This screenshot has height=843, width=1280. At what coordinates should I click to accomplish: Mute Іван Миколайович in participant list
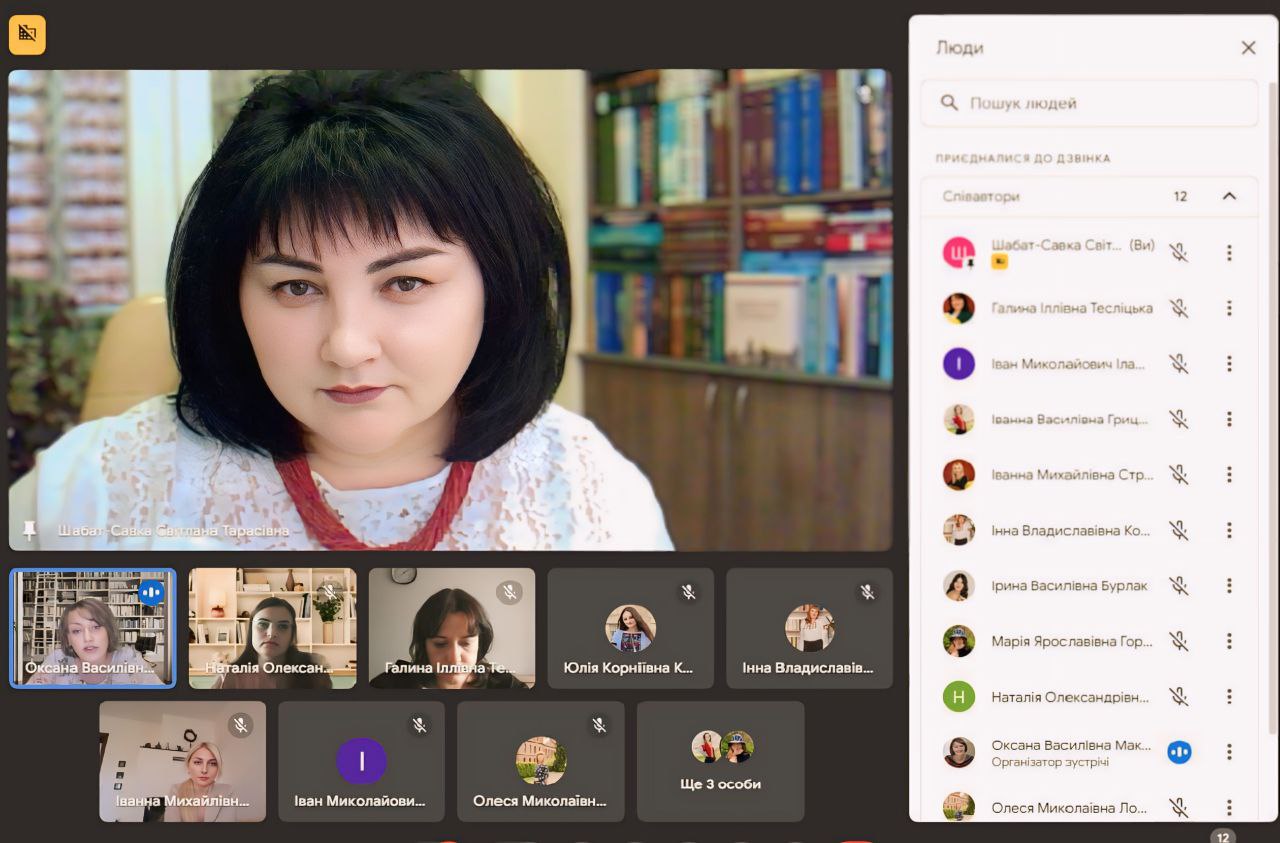(x=1179, y=364)
